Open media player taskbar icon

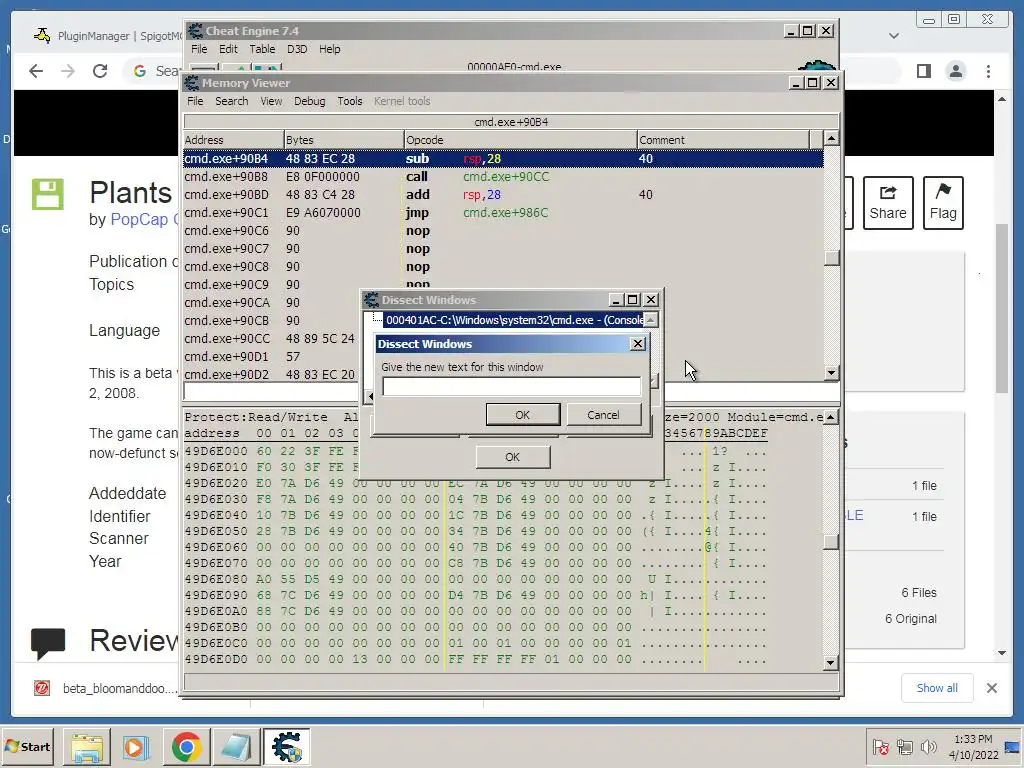136,747
